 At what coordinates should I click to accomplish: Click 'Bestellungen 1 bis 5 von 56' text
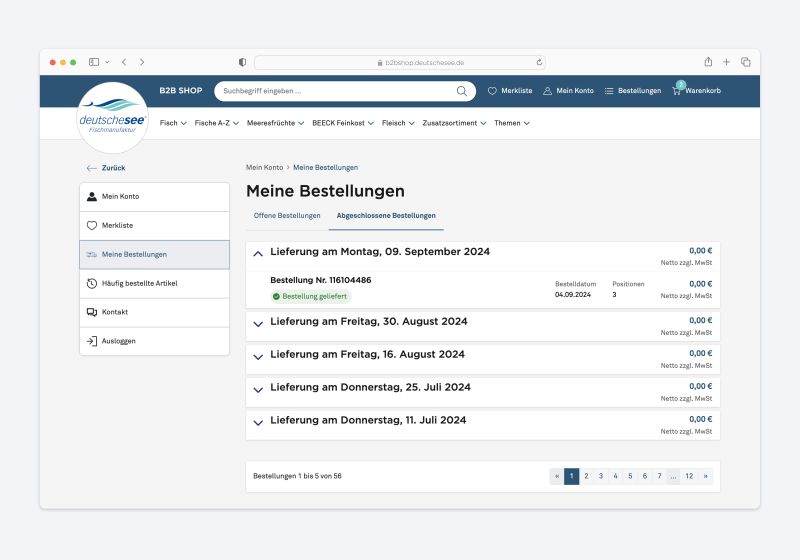(297, 476)
